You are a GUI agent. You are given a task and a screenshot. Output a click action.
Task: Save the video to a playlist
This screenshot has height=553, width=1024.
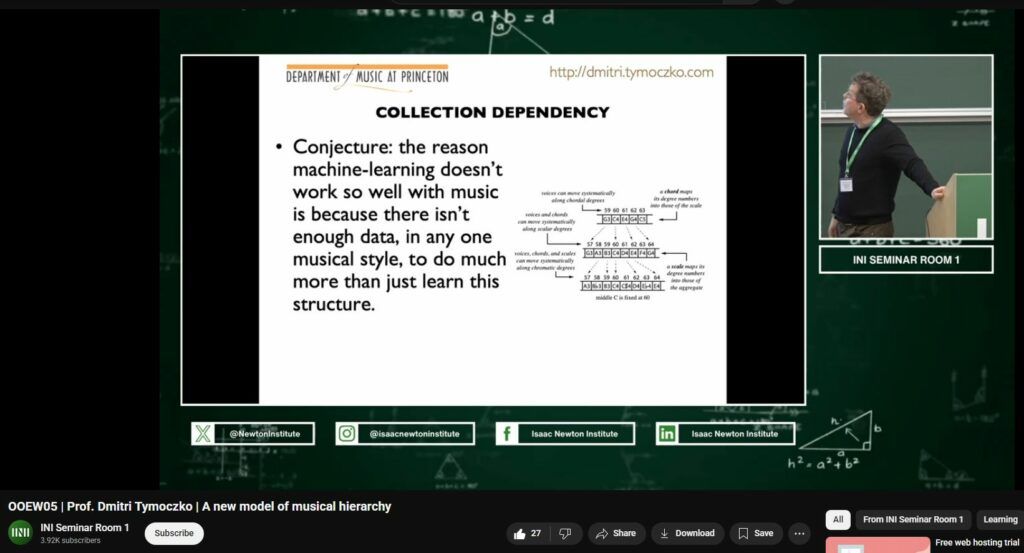click(756, 533)
